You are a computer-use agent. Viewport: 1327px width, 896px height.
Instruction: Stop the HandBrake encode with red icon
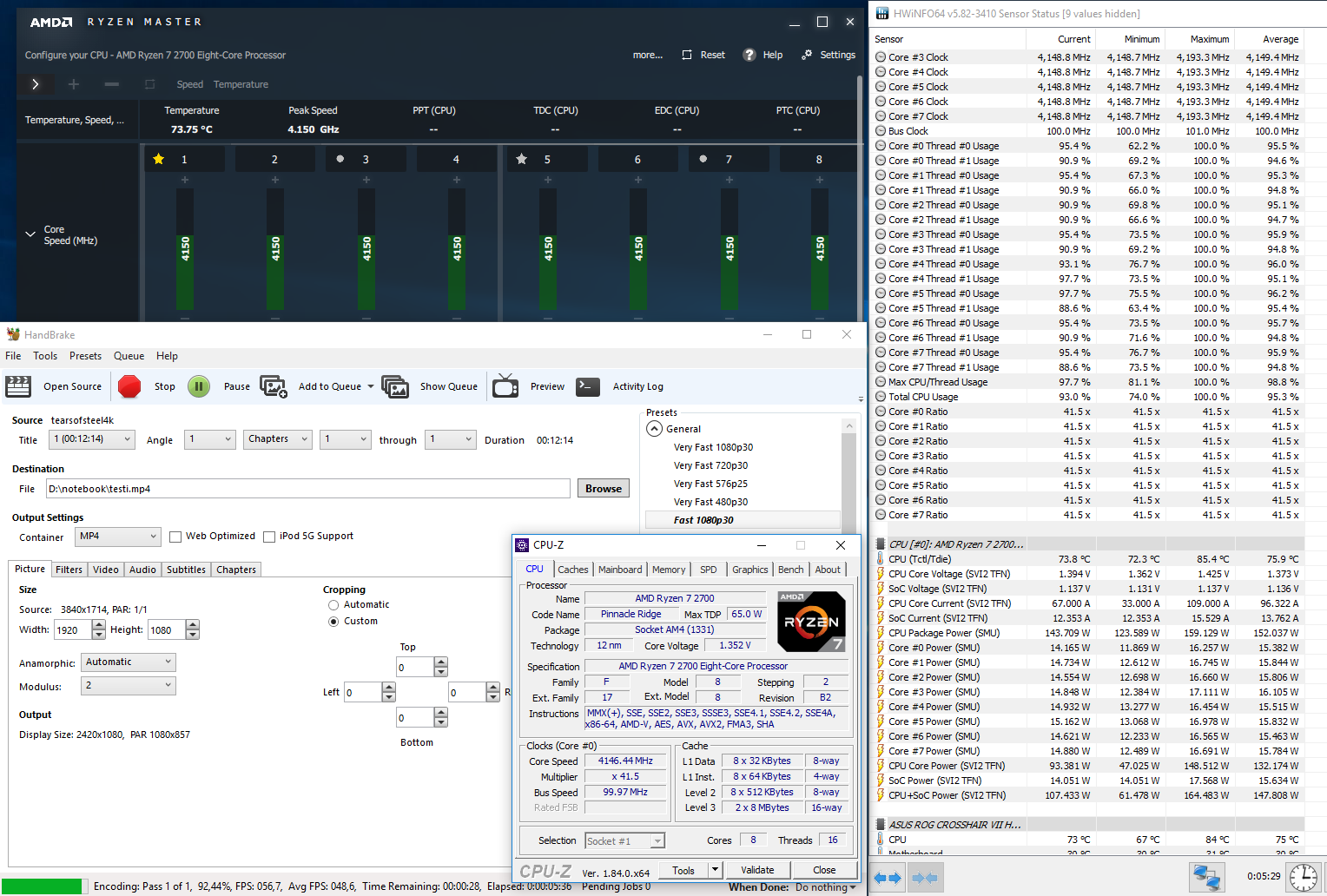point(129,386)
